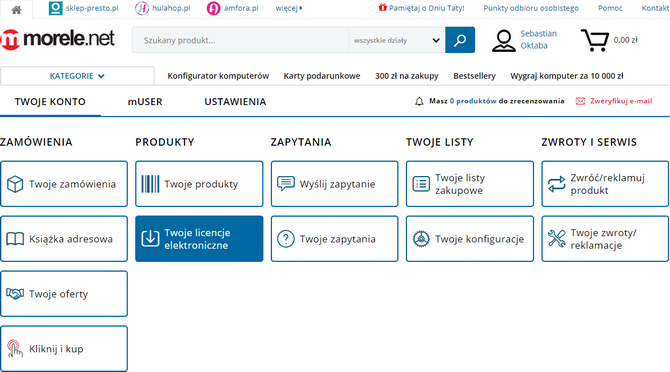Click the Wyślij zapytanie label
Image resolution: width=670 pixels, height=372 pixels.
[338, 184]
